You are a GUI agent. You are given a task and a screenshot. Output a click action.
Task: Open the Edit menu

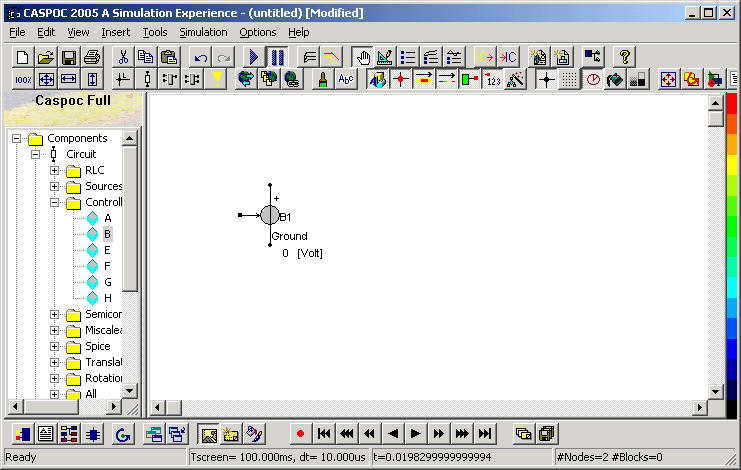pyautogui.click(x=46, y=32)
